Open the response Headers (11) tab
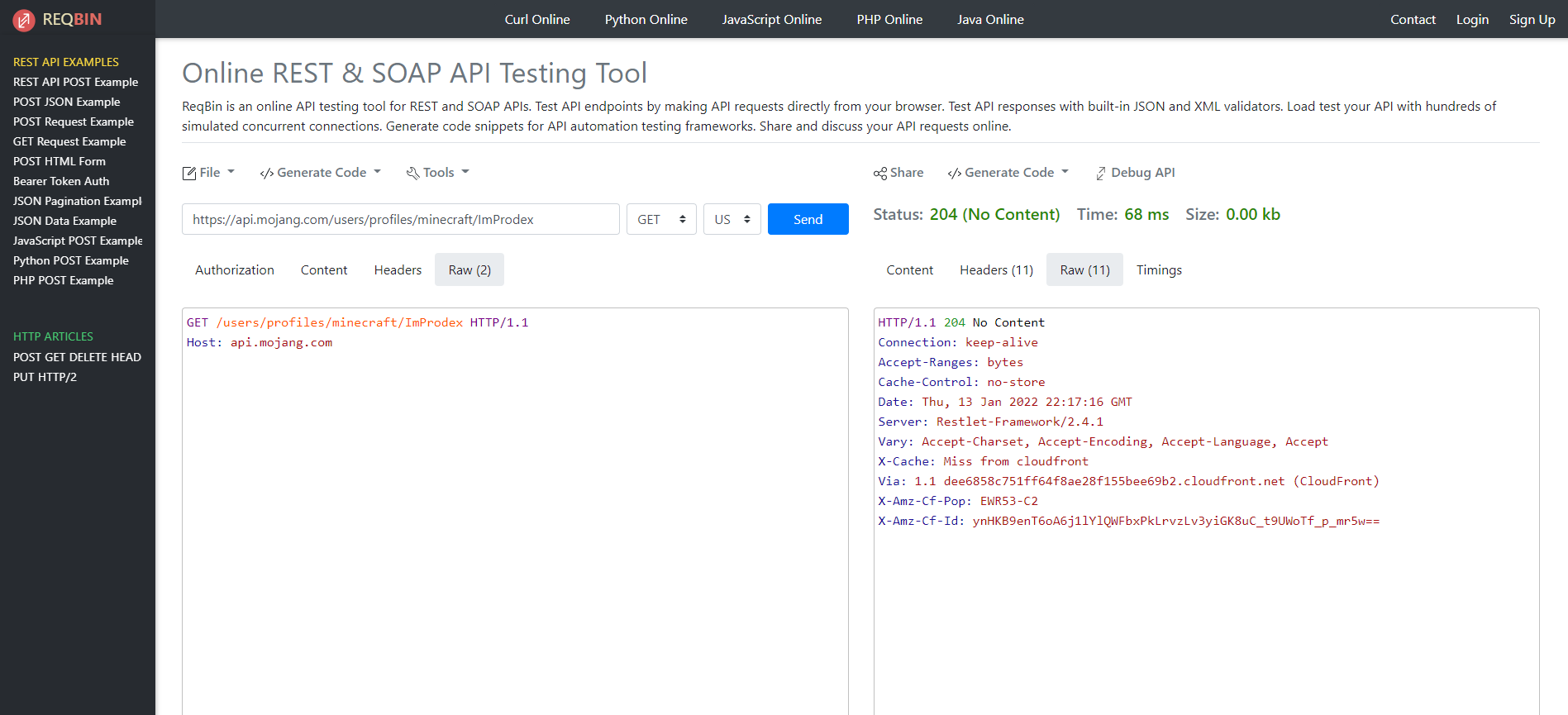This screenshot has width=1568, height=715. pos(996,270)
